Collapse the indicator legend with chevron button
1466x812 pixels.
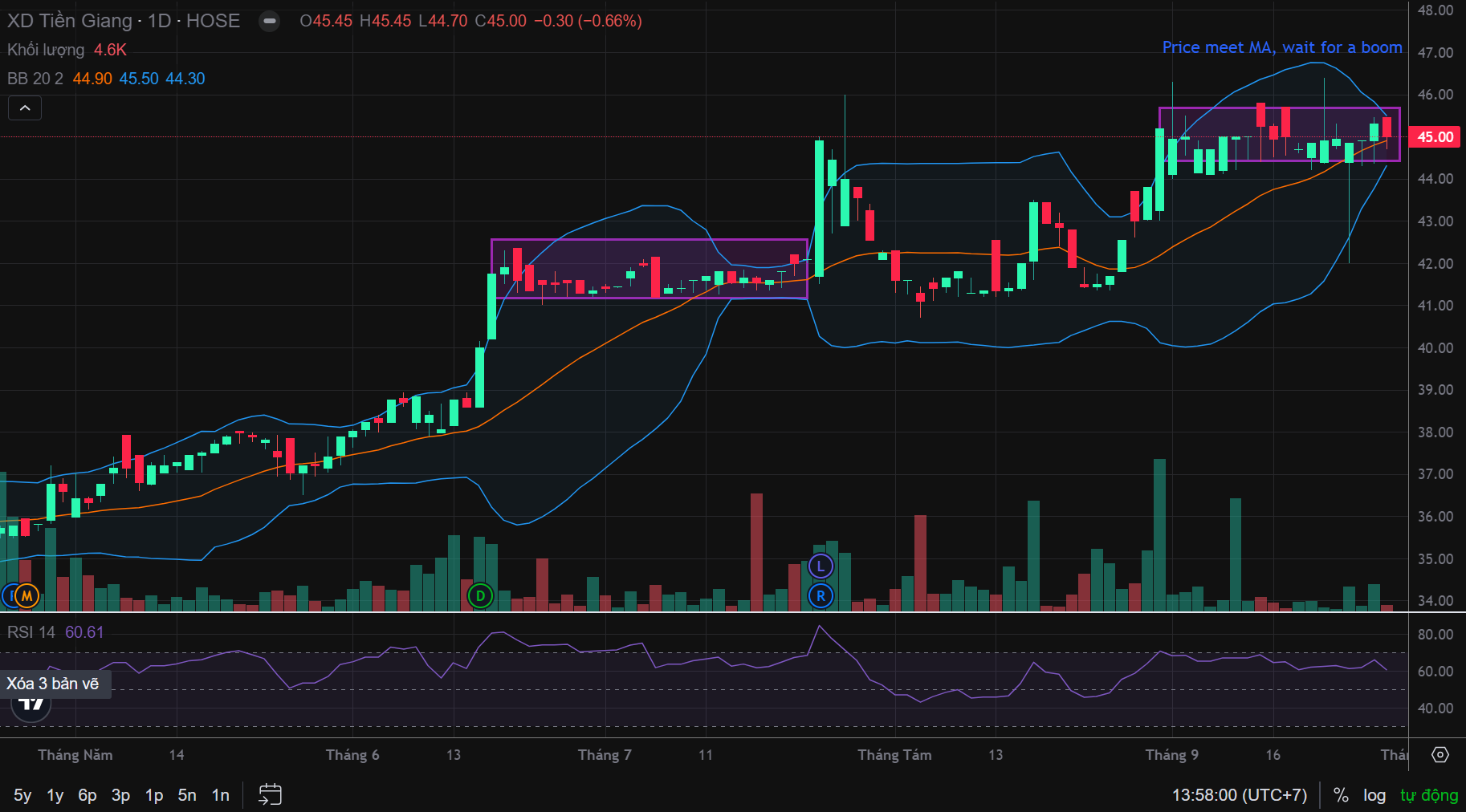pyautogui.click(x=25, y=108)
